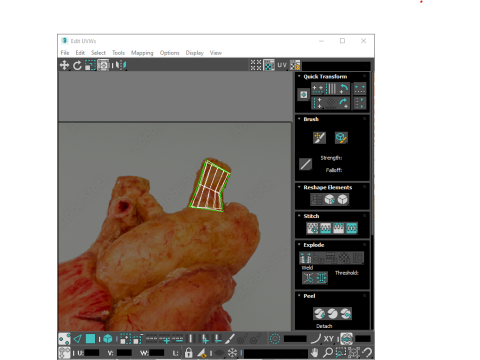Open the texture map dropdown in top toolbar
Screen dimensions: 480x360
336,65
